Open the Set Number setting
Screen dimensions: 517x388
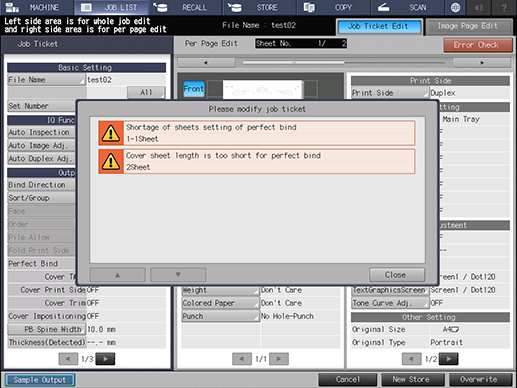pyautogui.click(x=42, y=106)
